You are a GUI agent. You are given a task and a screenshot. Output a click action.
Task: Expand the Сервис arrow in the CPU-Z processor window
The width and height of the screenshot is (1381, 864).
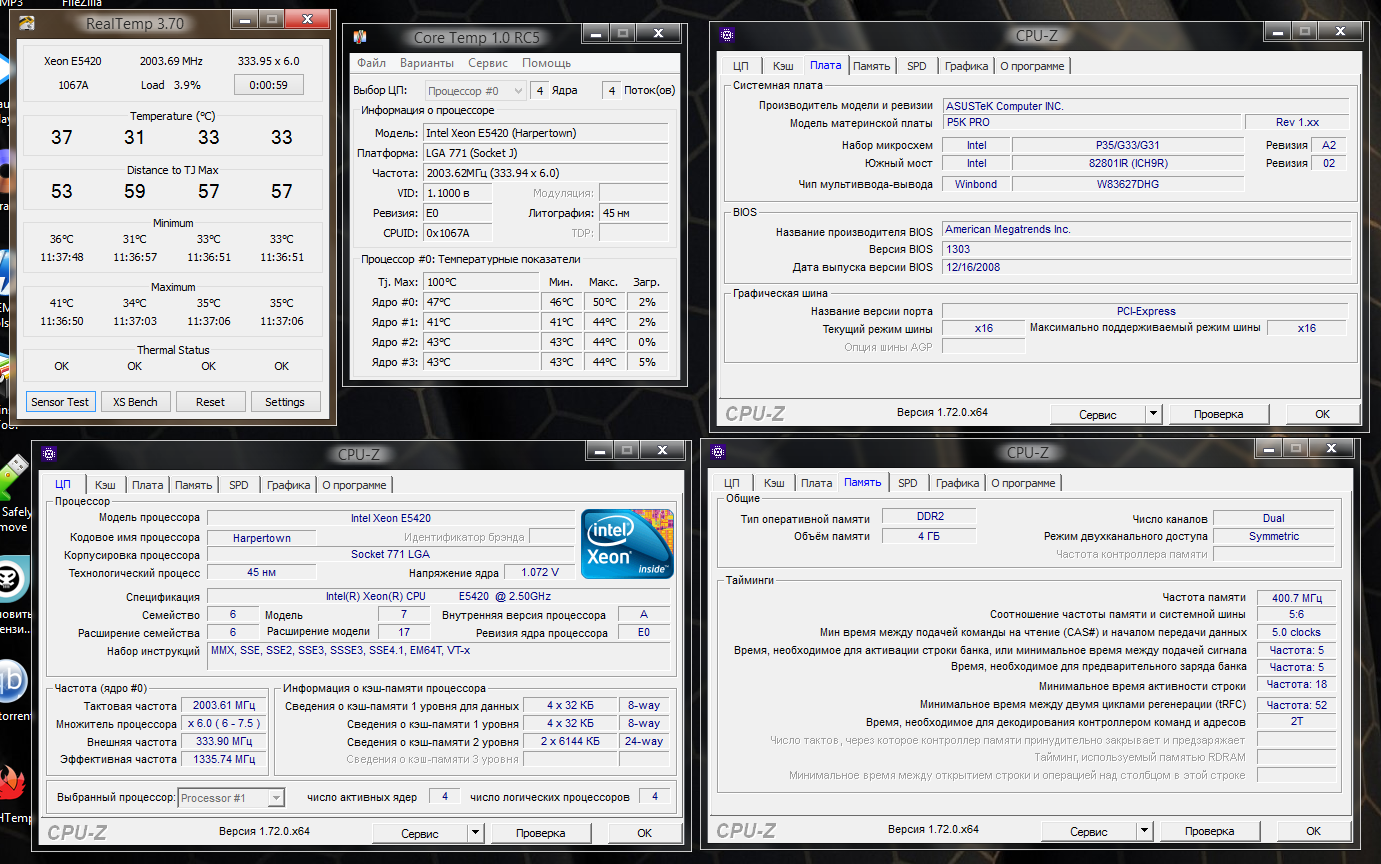(475, 833)
